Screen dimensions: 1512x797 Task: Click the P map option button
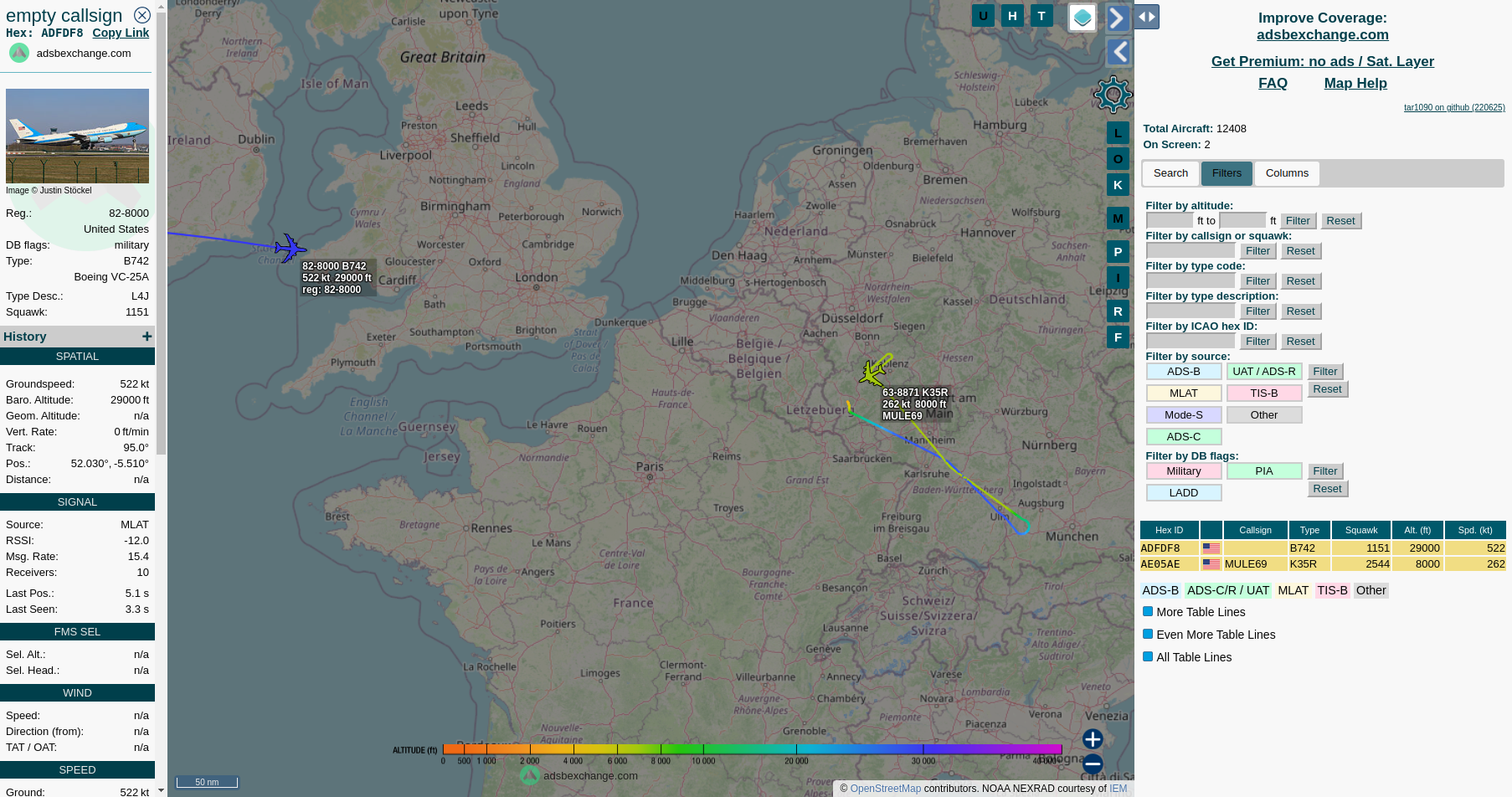click(x=1118, y=251)
